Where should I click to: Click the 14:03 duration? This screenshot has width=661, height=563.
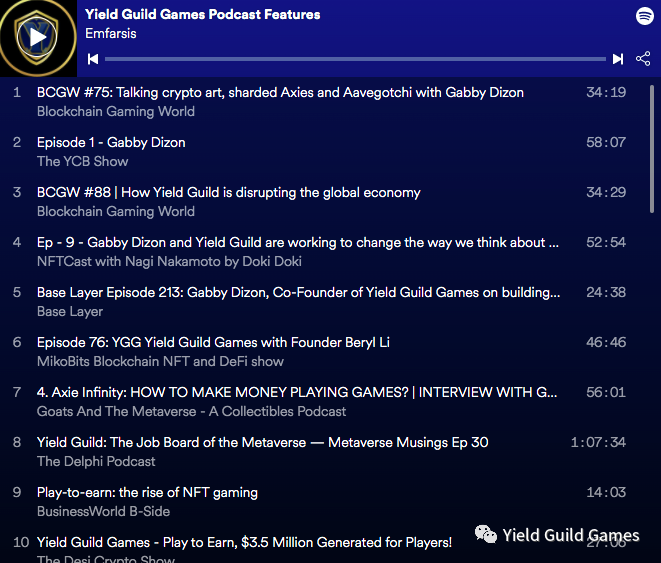[606, 492]
